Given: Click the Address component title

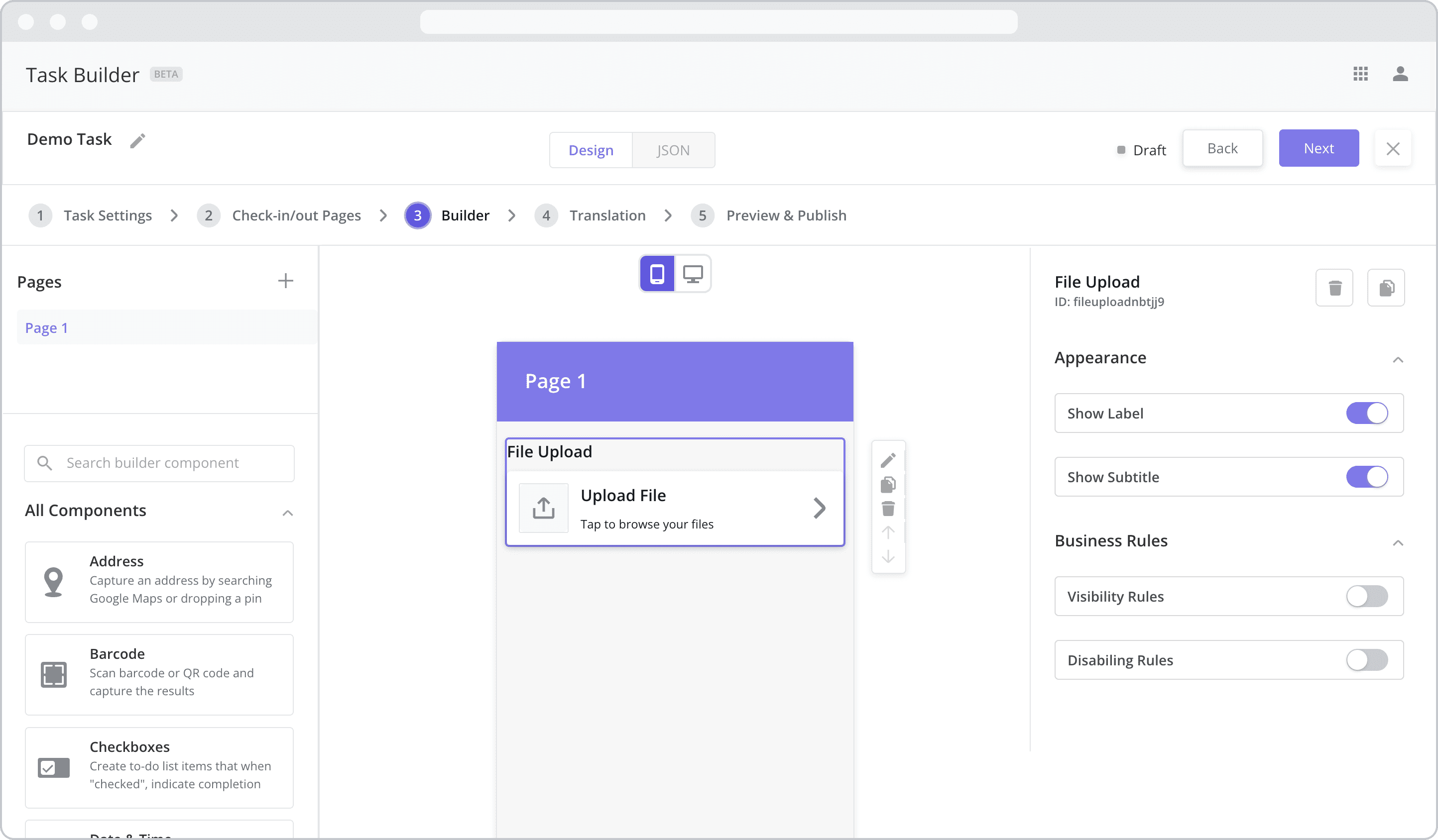Looking at the screenshot, I should 117,561.
